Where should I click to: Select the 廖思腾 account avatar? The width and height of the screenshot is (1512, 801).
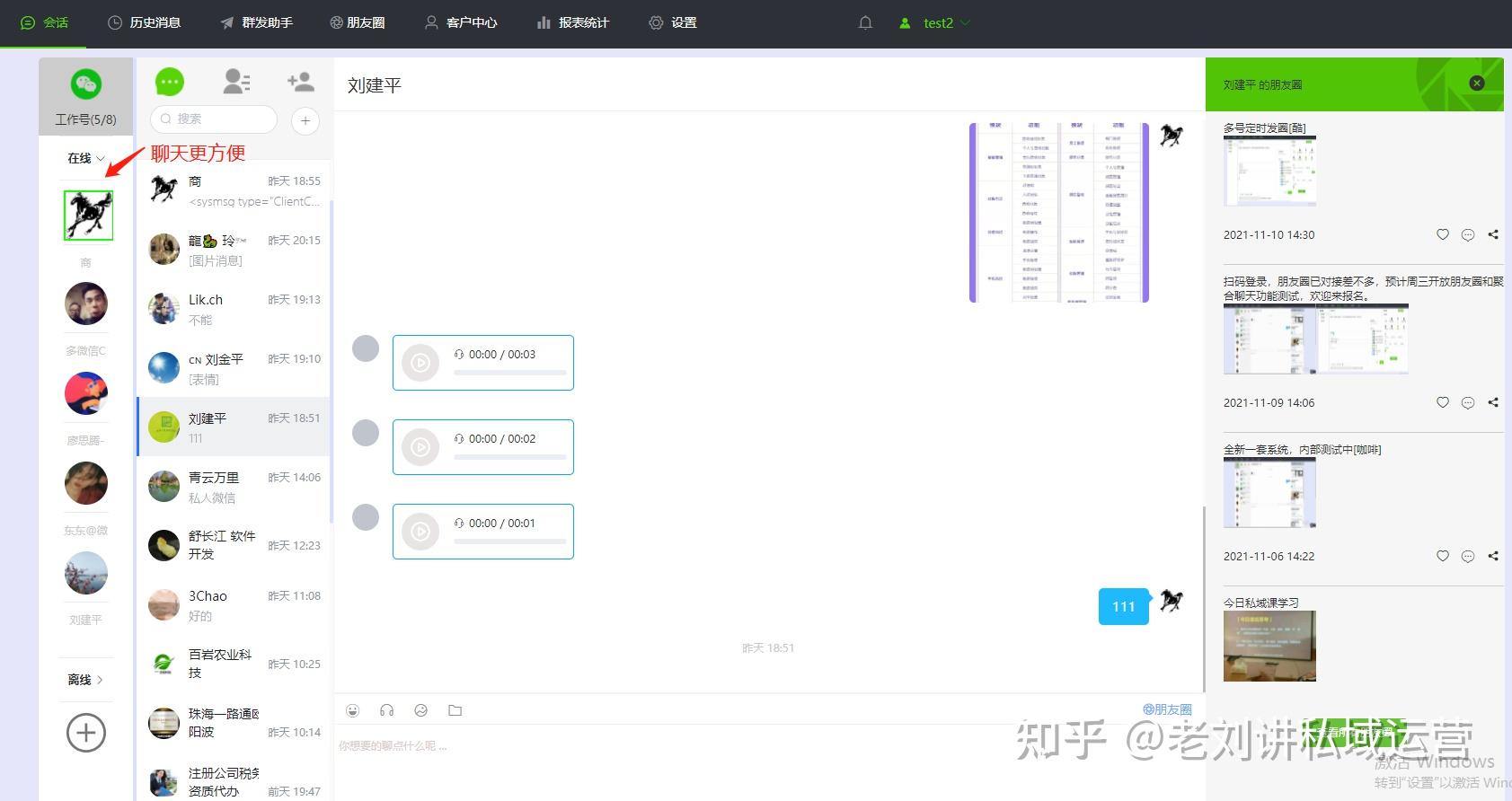86,393
